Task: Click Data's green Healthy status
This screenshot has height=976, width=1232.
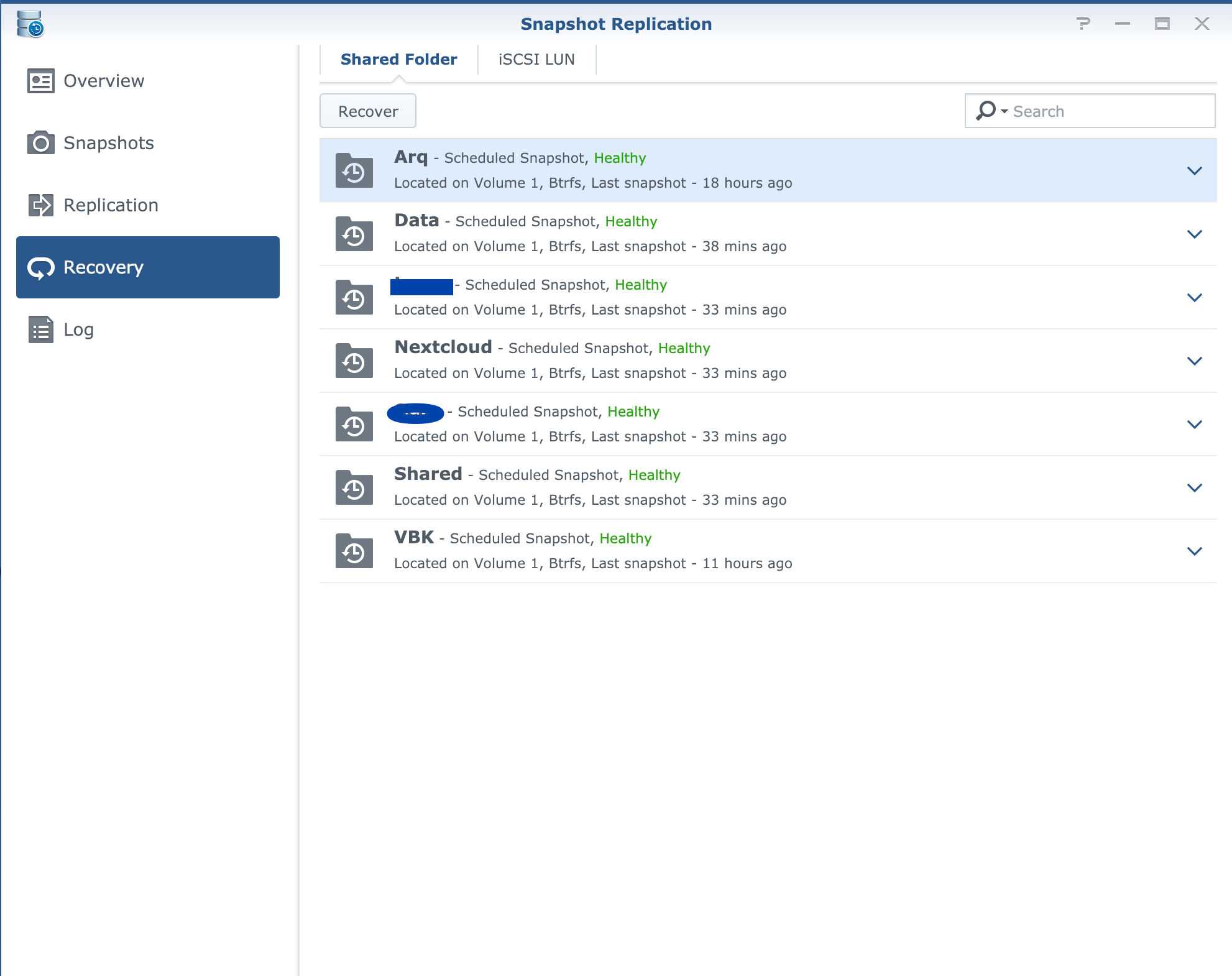Action: (x=631, y=221)
